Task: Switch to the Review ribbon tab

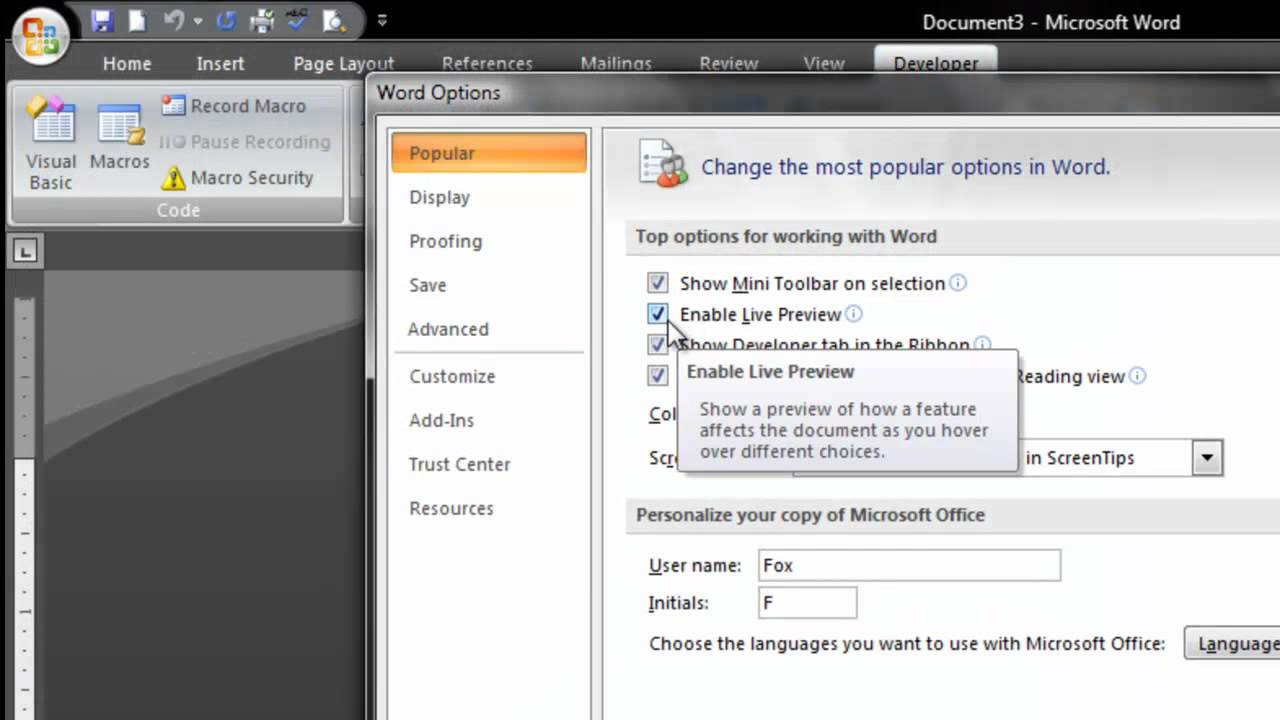Action: tap(729, 63)
